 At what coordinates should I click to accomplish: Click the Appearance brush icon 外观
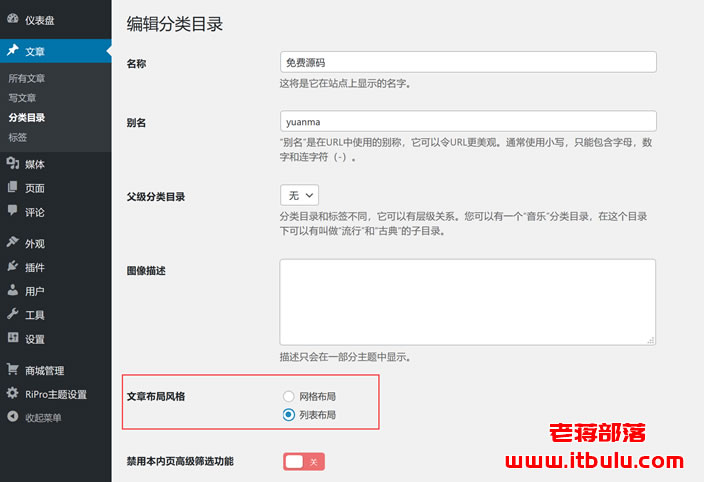pyautogui.click(x=13, y=242)
